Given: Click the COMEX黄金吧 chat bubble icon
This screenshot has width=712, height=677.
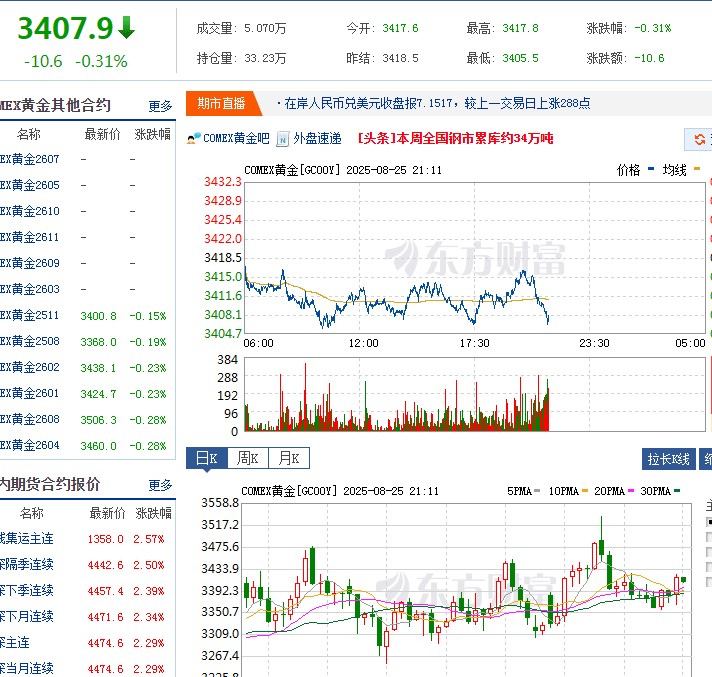Looking at the screenshot, I should tap(193, 138).
